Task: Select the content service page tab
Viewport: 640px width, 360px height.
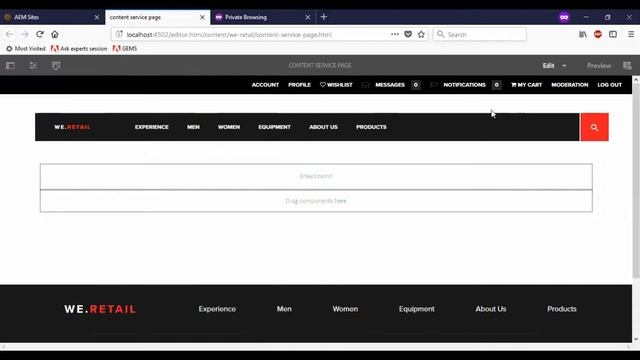Action: [x=158, y=17]
